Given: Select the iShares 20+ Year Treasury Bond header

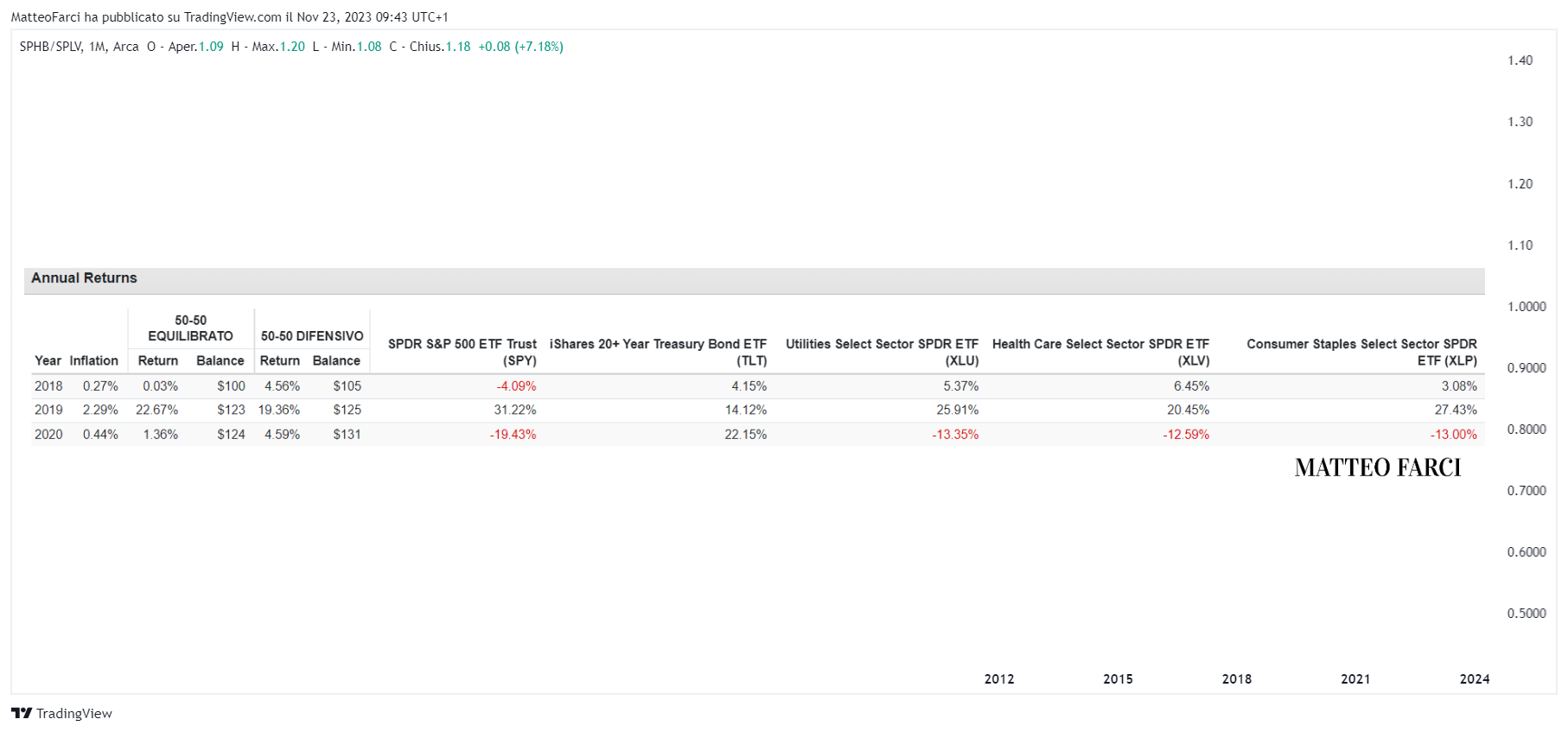Looking at the screenshot, I should 658,353.
